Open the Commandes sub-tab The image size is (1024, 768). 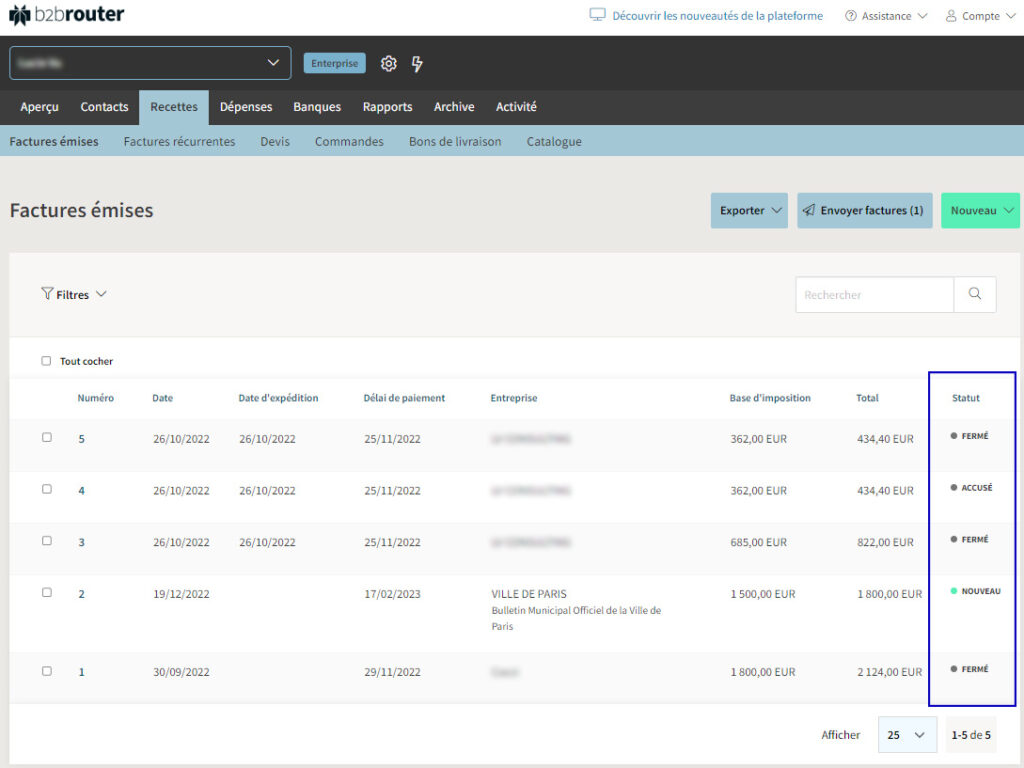pyautogui.click(x=349, y=141)
